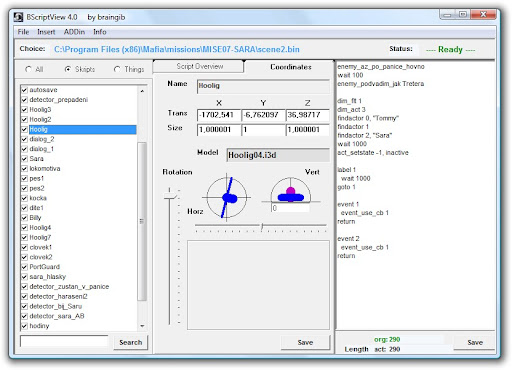Uncheck the Billy checkbox
Viewport: 512px width, 370px height.
pyautogui.click(x=24, y=218)
